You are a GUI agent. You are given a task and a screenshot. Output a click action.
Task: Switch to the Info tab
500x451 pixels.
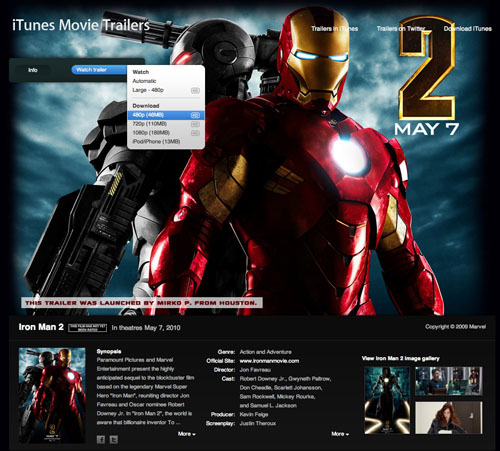[x=33, y=70]
